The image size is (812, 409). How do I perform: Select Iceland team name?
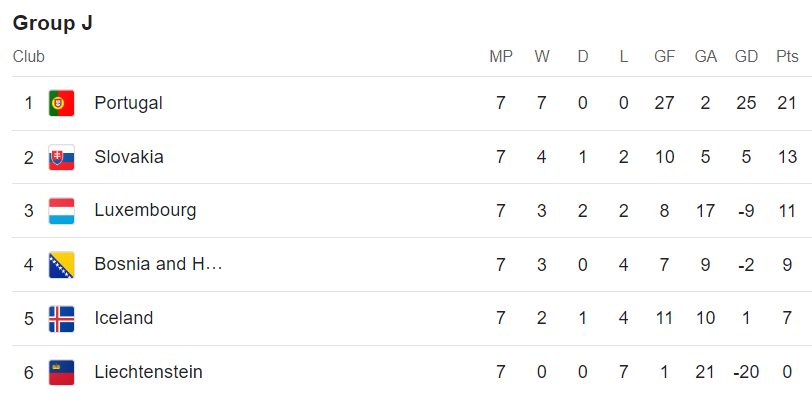124,319
